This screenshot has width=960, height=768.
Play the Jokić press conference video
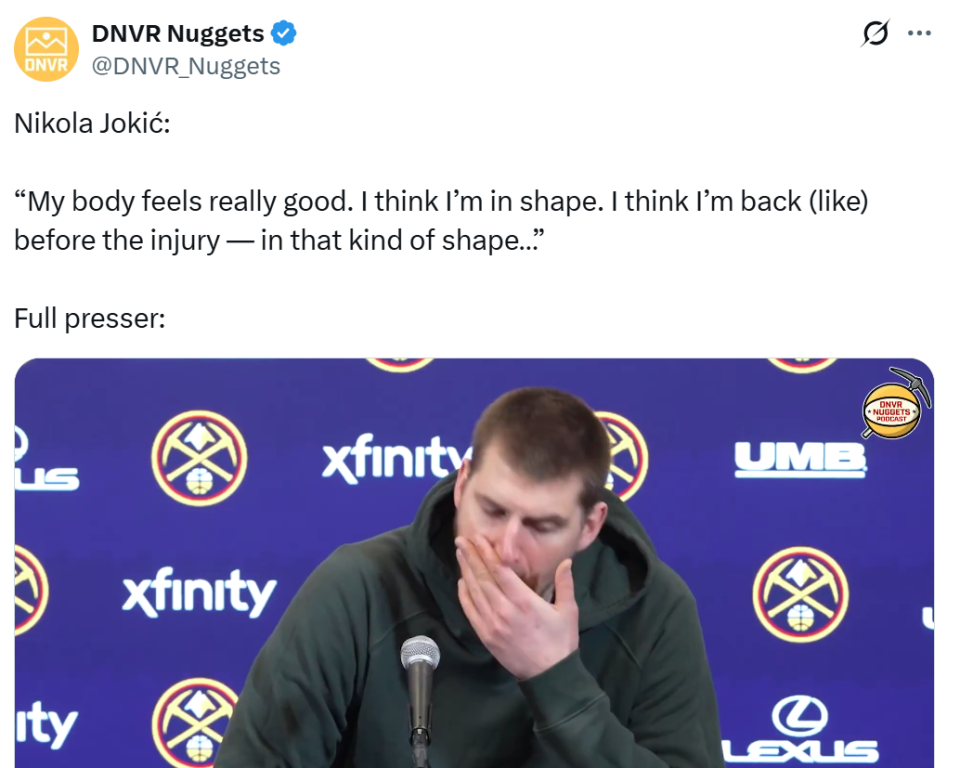pyautogui.click(x=474, y=563)
